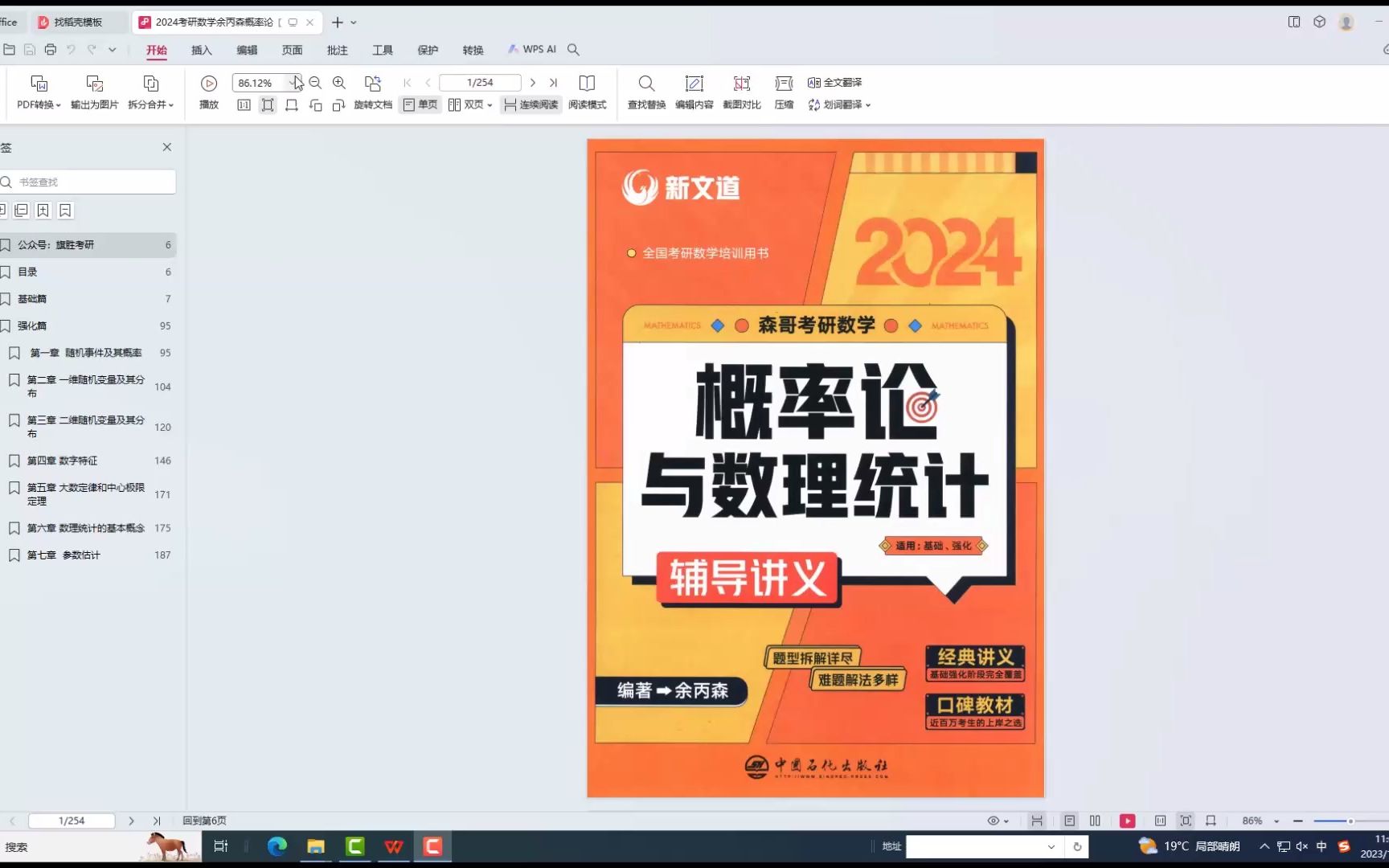1389x868 pixels.
Task: Switch to the 保护 ribbon tab
Action: click(x=428, y=50)
